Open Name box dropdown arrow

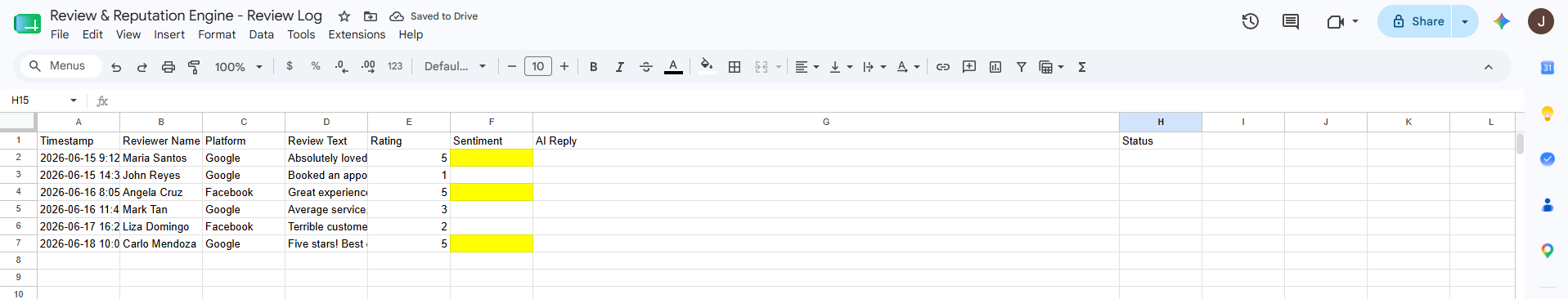74,100
